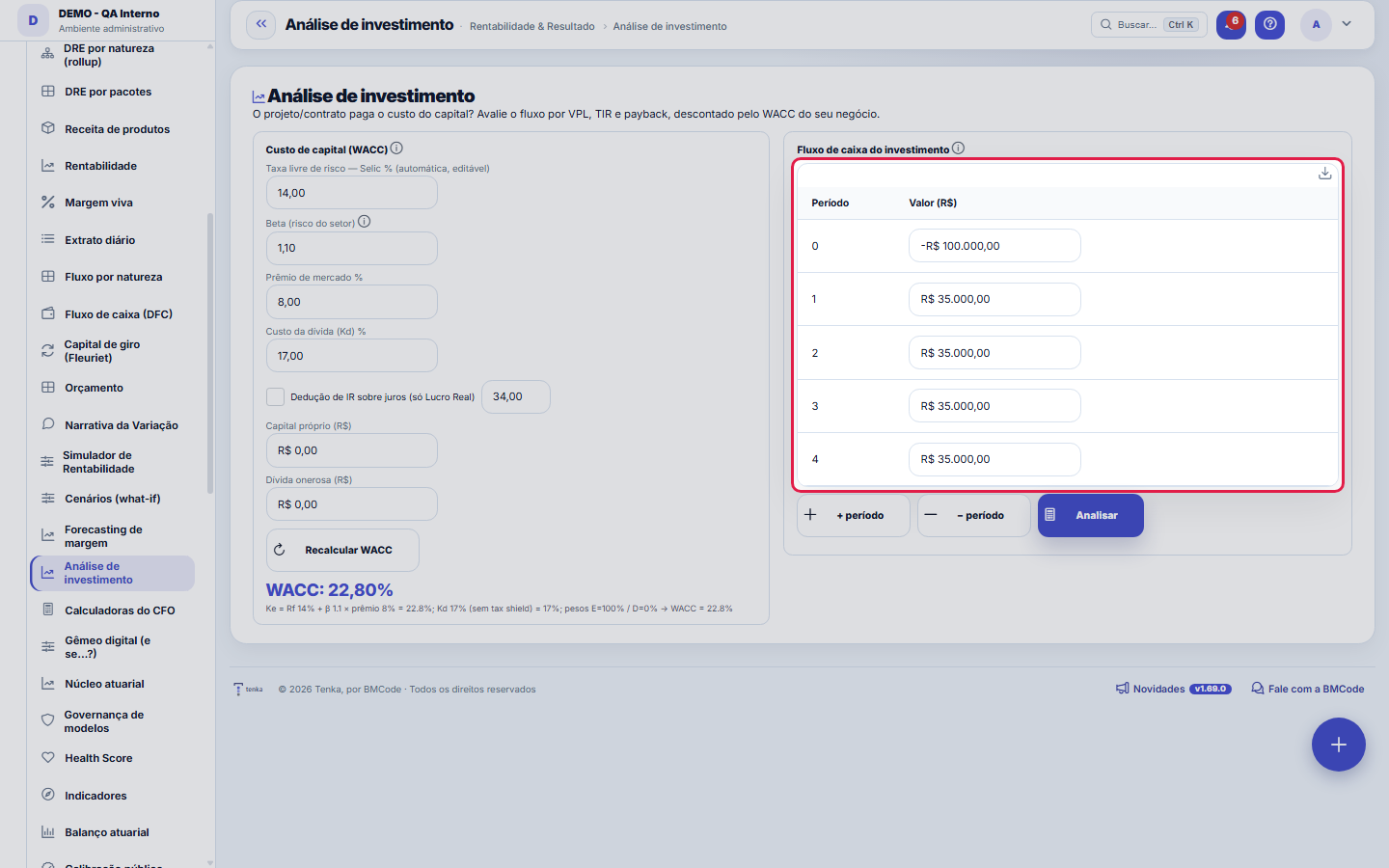Collapse sidebar with double-chevron button
The image size is (1389, 868).
pyautogui.click(x=260, y=24)
